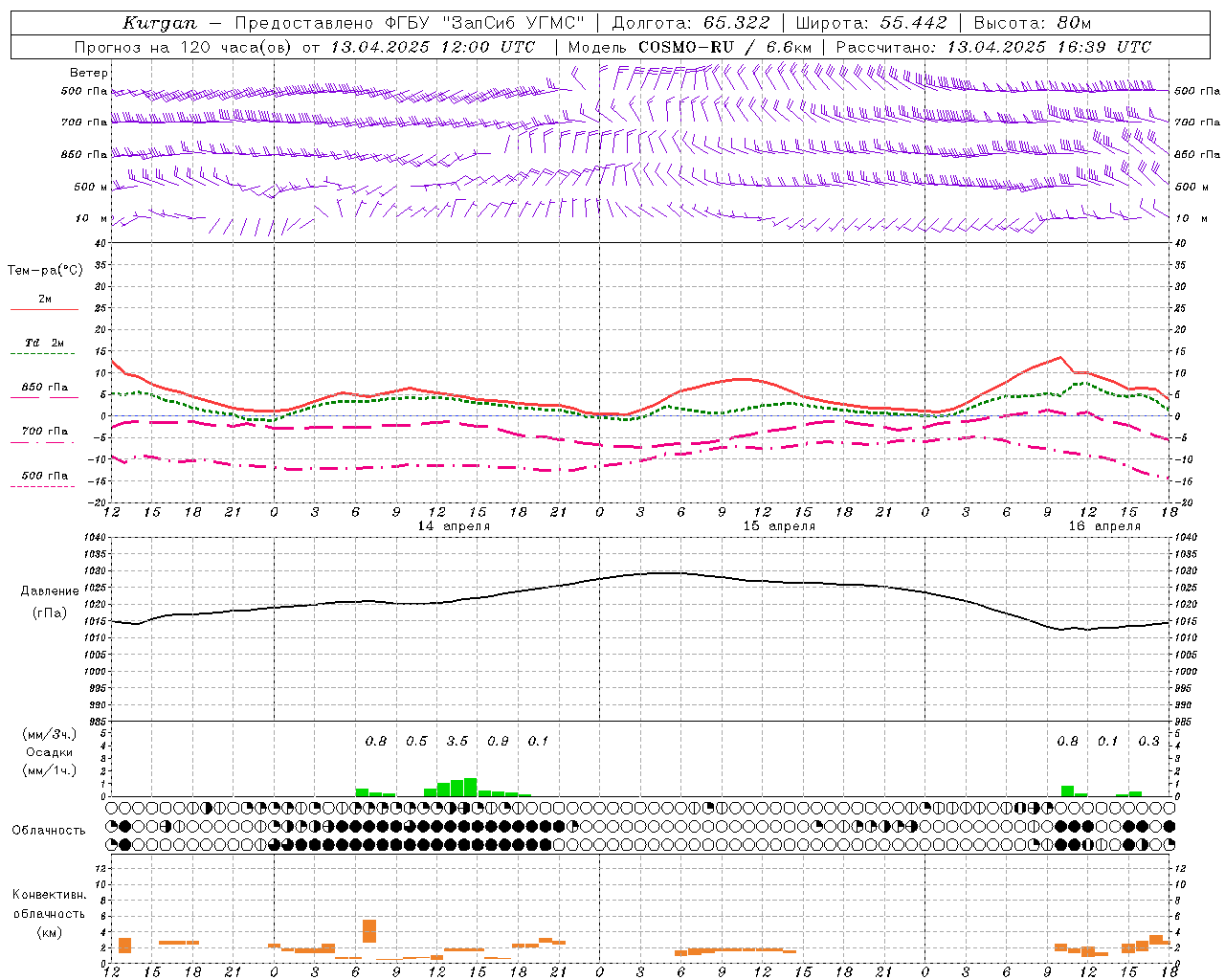Click the "16 апреля" date label
The image size is (1225, 980).
click(x=1104, y=526)
